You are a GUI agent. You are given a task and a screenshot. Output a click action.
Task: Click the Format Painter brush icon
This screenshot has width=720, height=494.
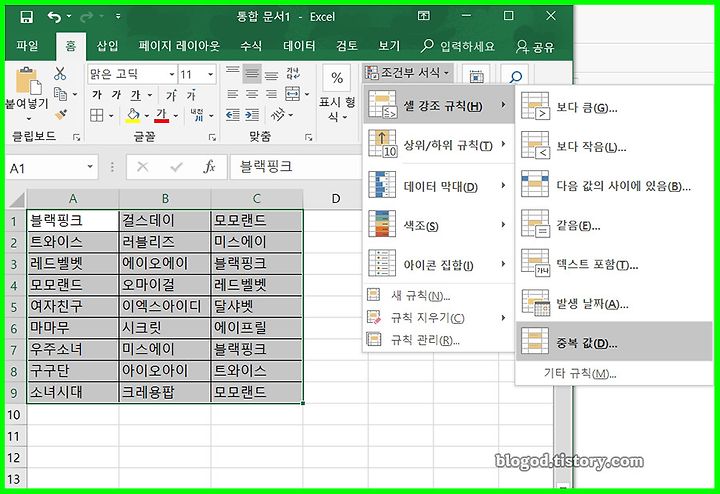(61, 114)
